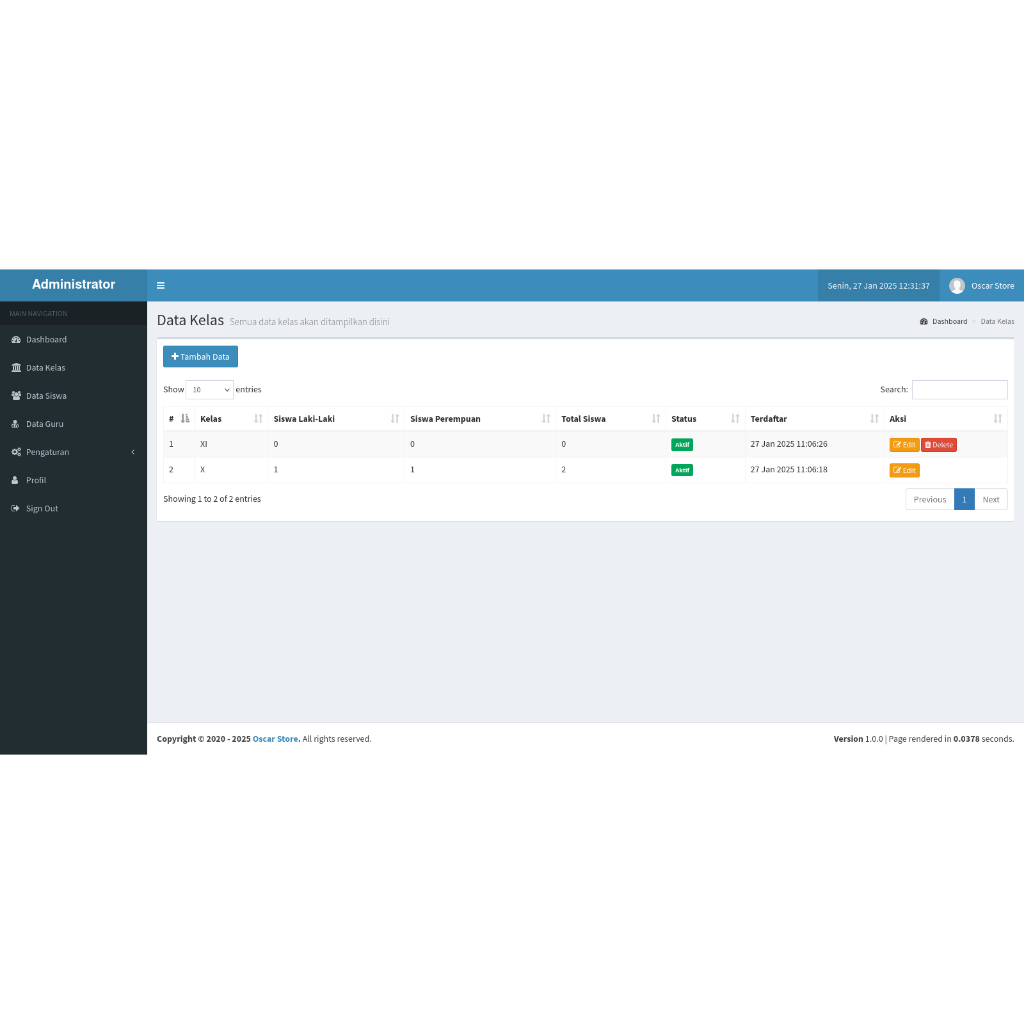Click the hamburger sidebar toggle icon
Viewport: 1024px width, 1024px height.
[161, 285]
